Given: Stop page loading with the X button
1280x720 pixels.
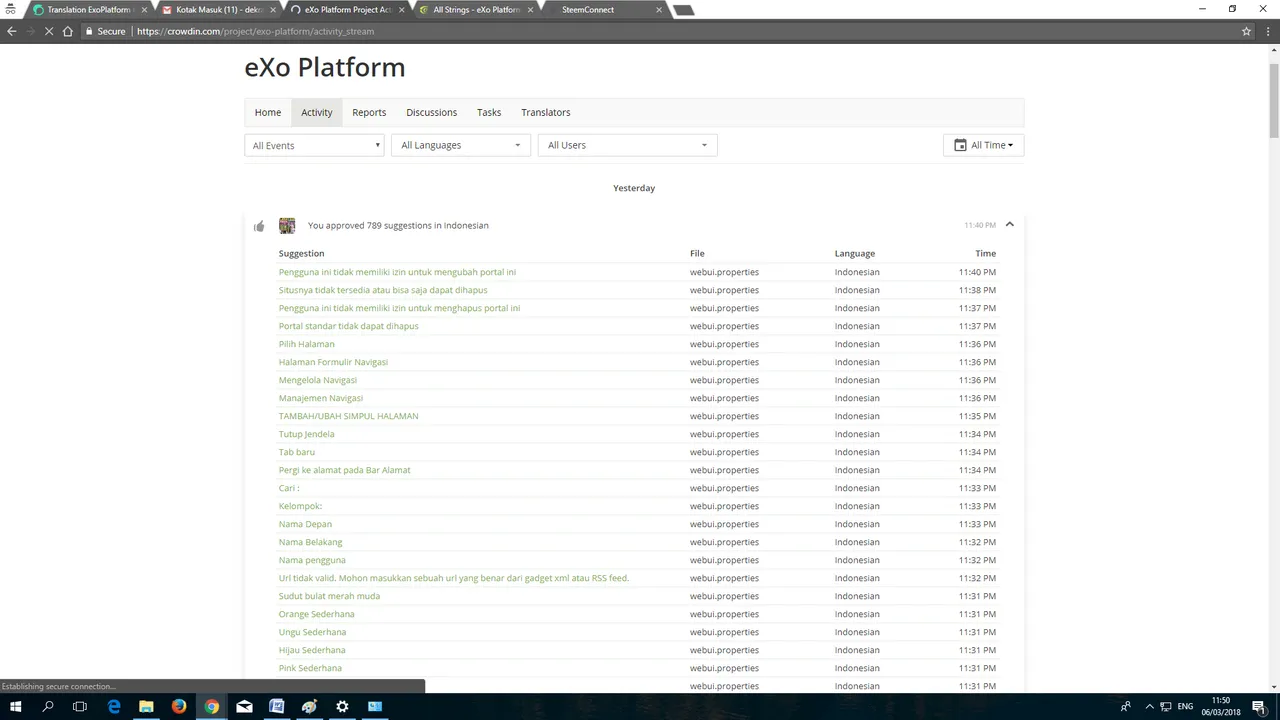Looking at the screenshot, I should click(x=50, y=31).
